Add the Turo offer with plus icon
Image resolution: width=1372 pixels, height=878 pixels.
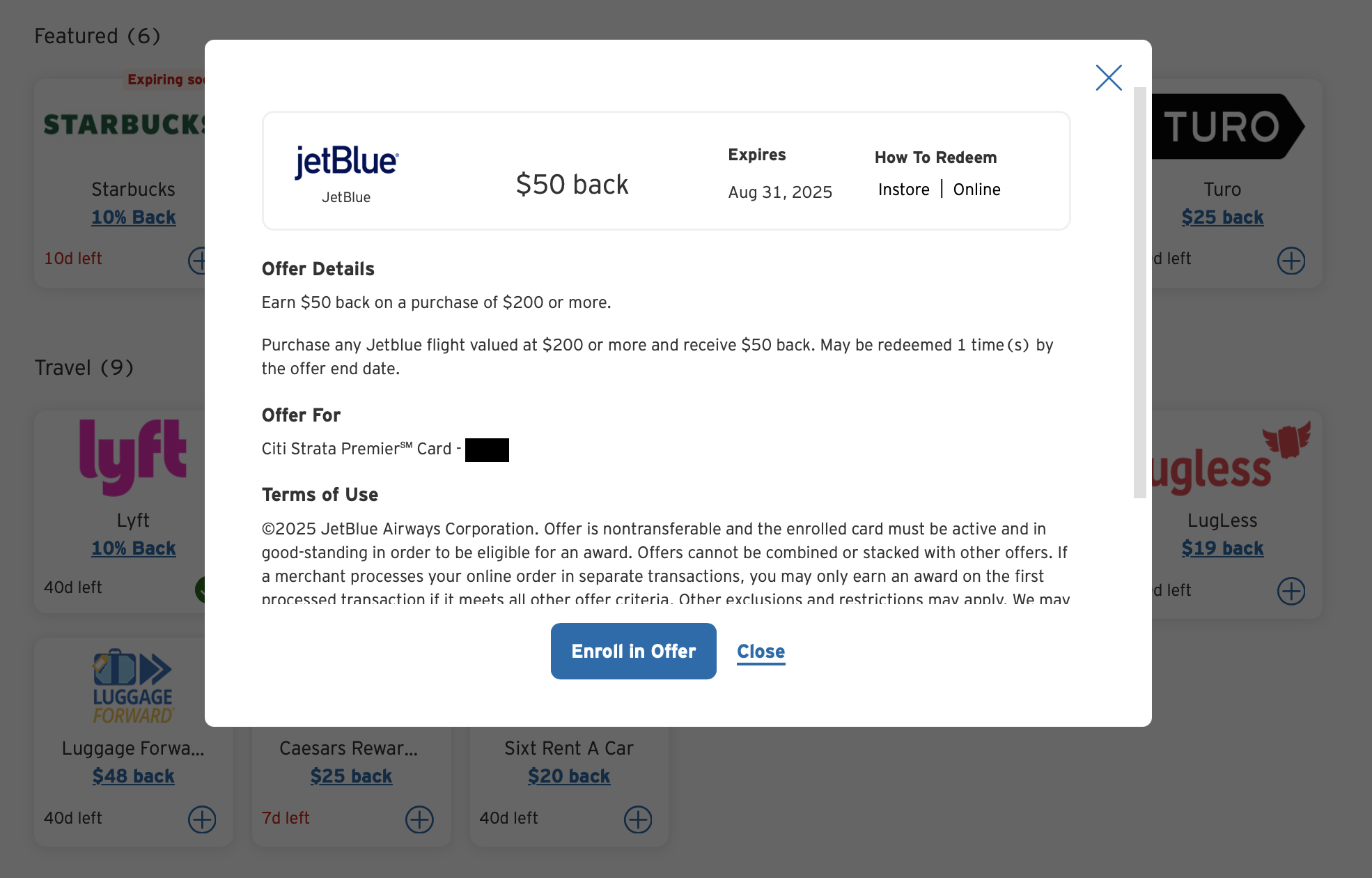click(1291, 261)
